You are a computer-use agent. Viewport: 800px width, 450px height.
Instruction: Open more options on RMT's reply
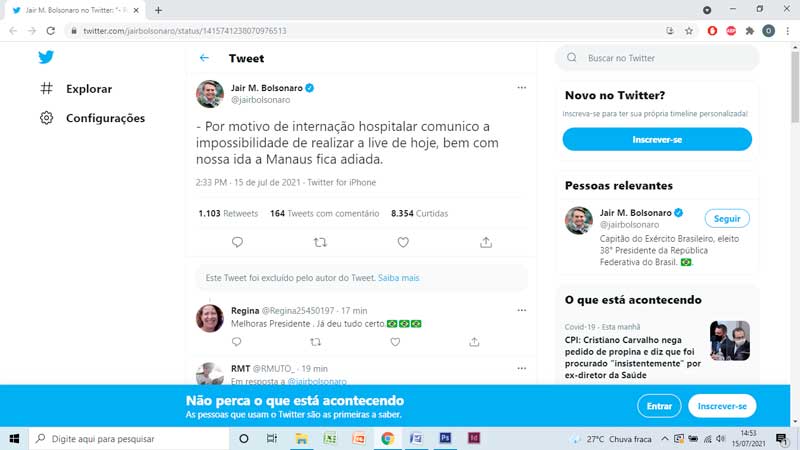[521, 368]
